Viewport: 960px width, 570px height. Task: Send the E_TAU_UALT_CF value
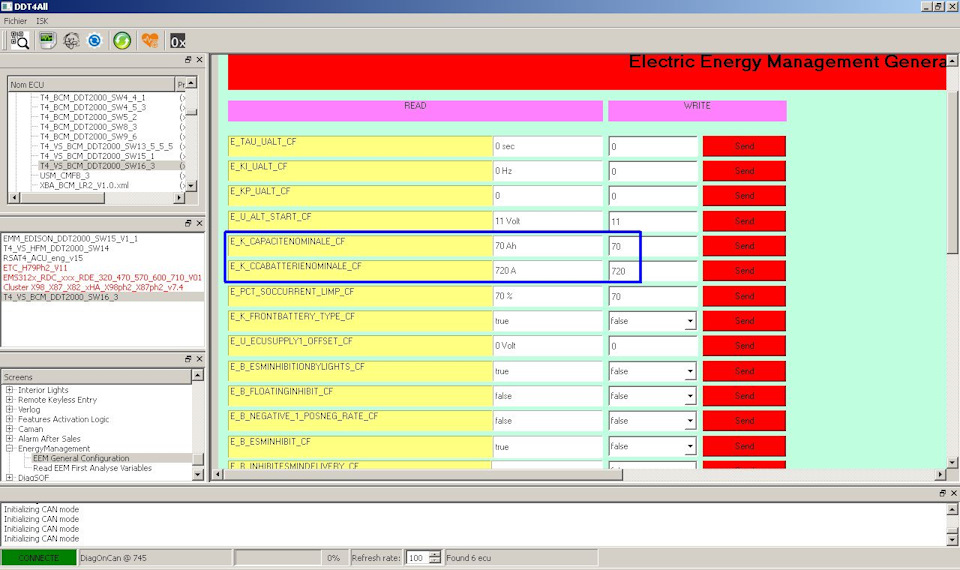(x=744, y=146)
